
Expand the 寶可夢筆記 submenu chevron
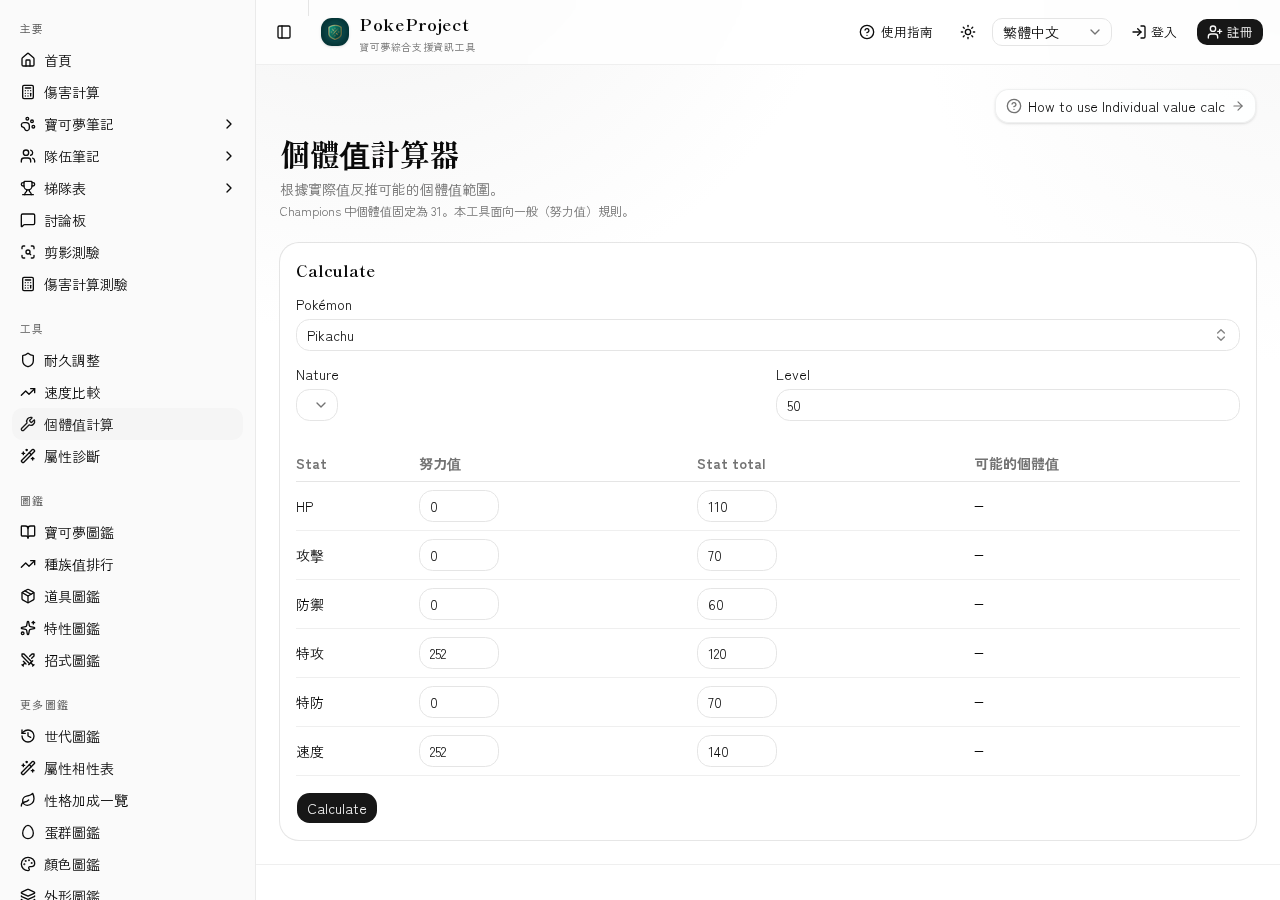click(x=228, y=124)
